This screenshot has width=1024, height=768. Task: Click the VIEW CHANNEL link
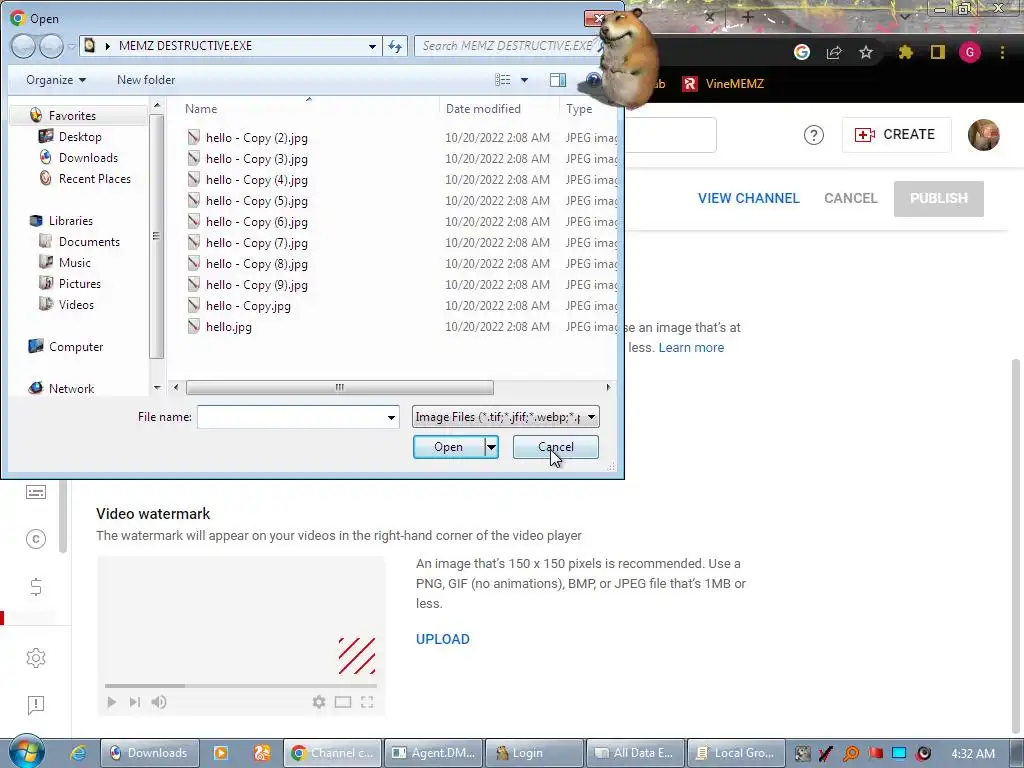point(748,199)
